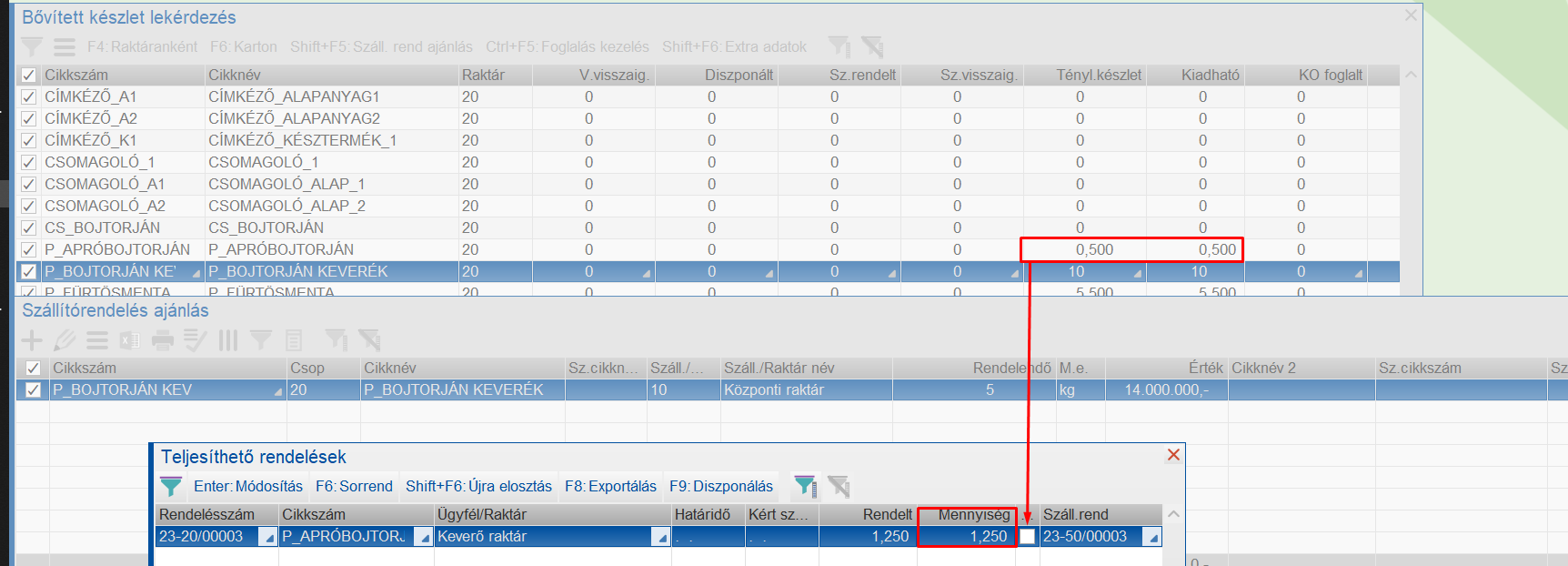Open dropdown arrow of Keverő raktár cell
Viewport: 1568px width, 566px height.
(x=661, y=538)
